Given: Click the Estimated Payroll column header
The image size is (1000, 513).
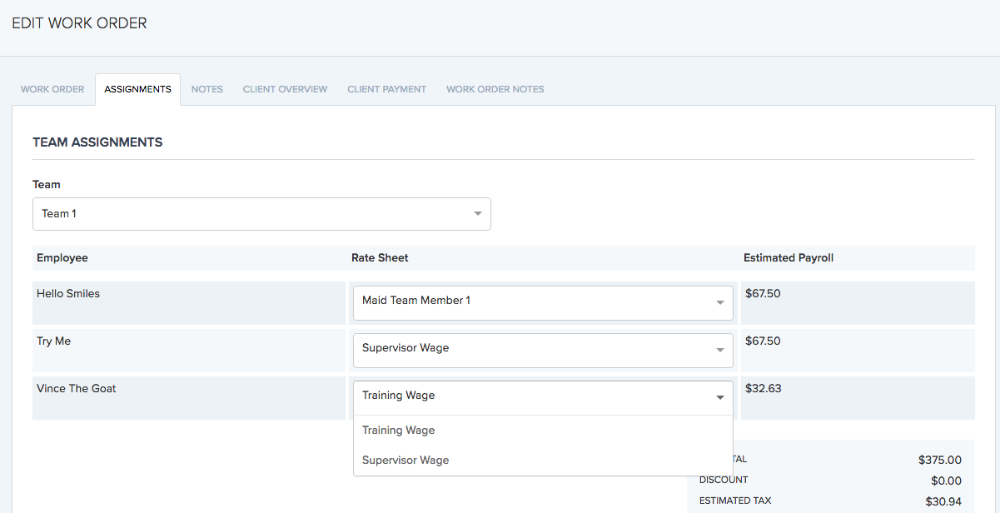Looking at the screenshot, I should [x=788, y=258].
